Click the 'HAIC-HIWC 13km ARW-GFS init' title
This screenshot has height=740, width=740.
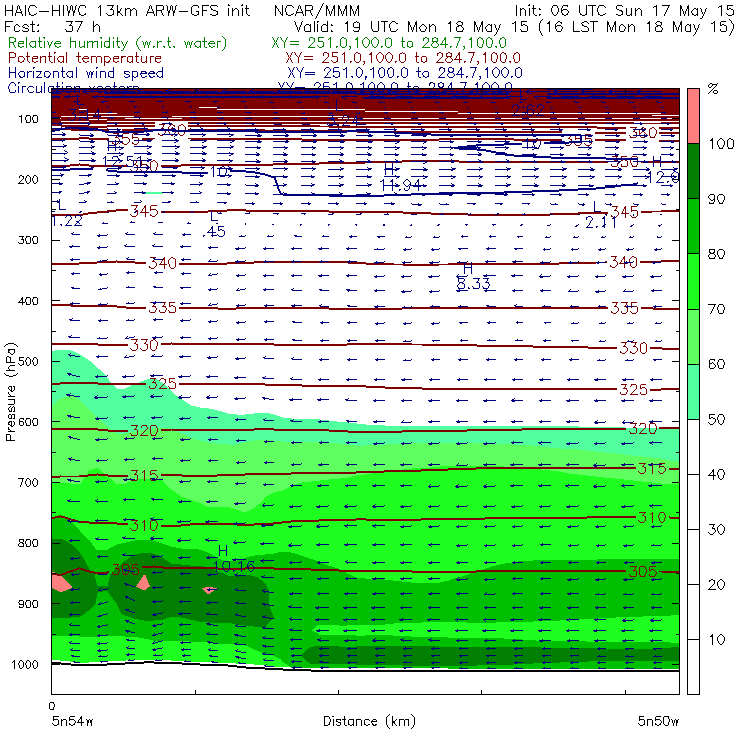127,10
